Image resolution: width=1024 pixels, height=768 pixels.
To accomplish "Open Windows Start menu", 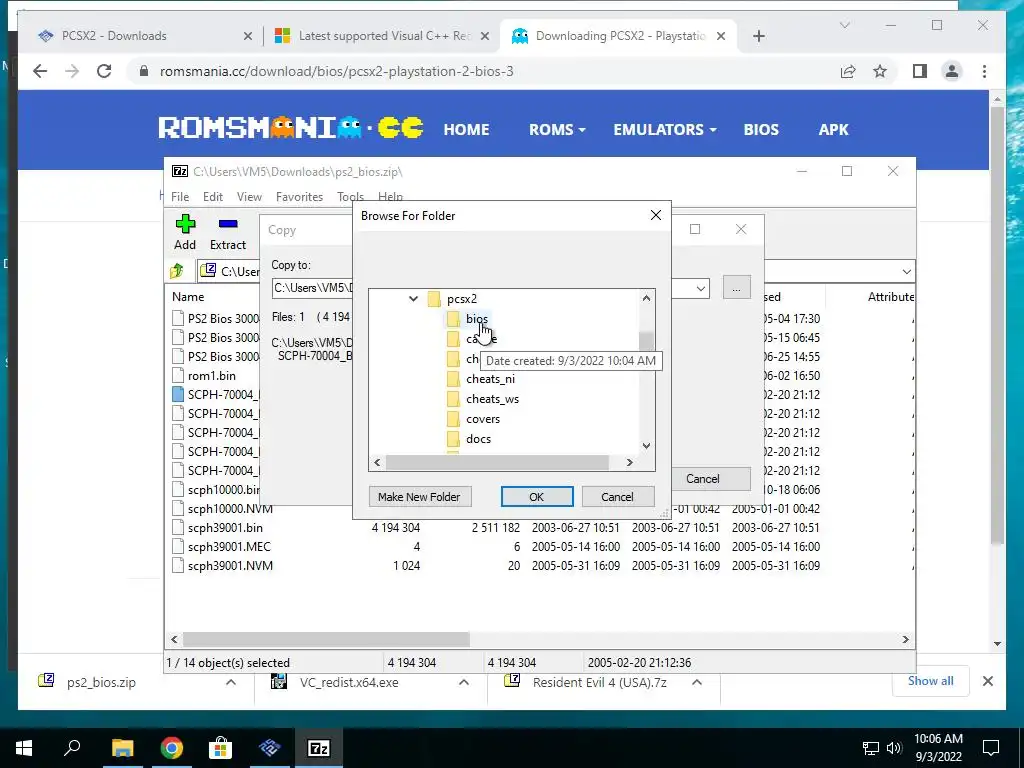I will pos(24,748).
